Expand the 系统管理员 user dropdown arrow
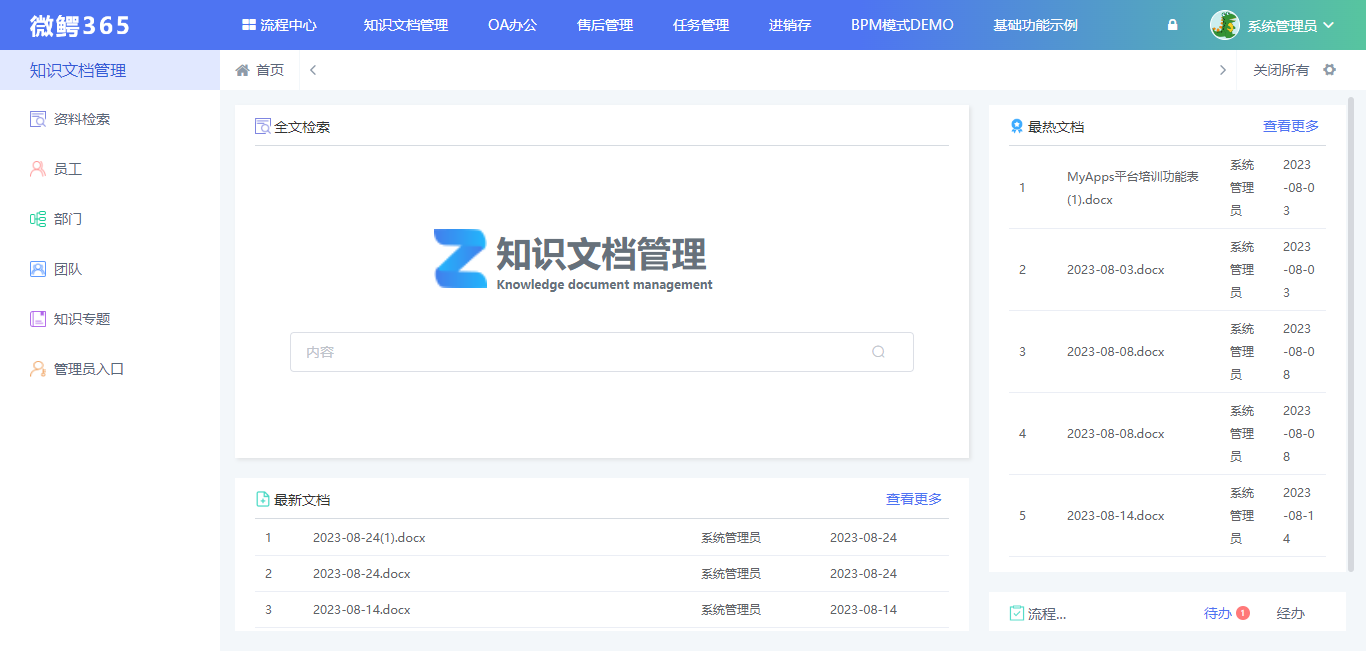Screen dimensions: 1366x651 [1329, 25]
